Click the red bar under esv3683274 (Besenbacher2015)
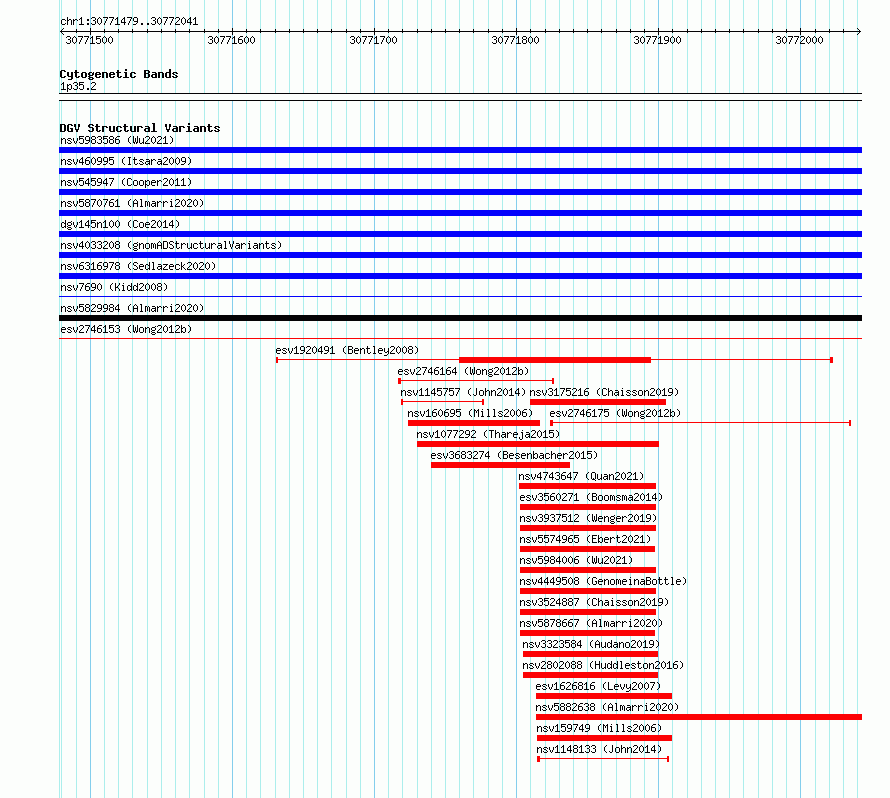 pyautogui.click(x=500, y=465)
